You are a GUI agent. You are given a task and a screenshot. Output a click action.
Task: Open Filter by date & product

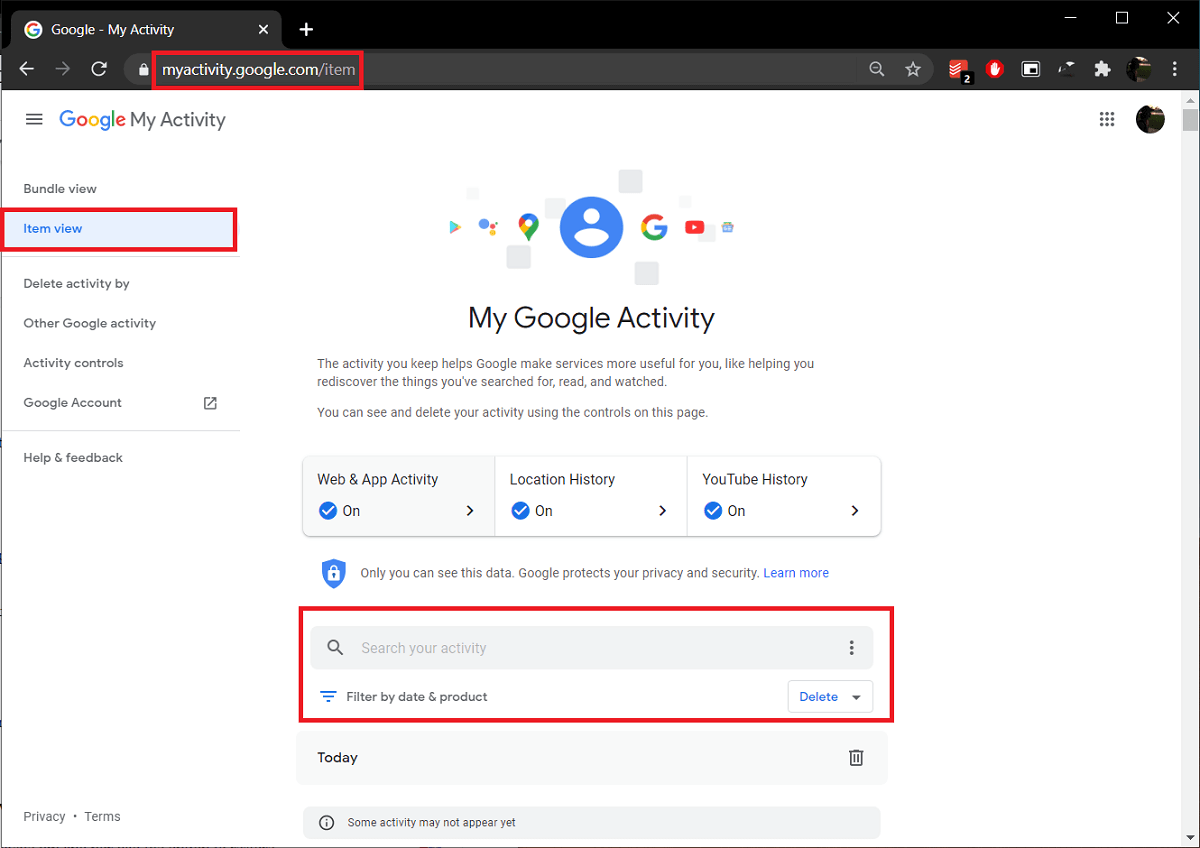[404, 697]
